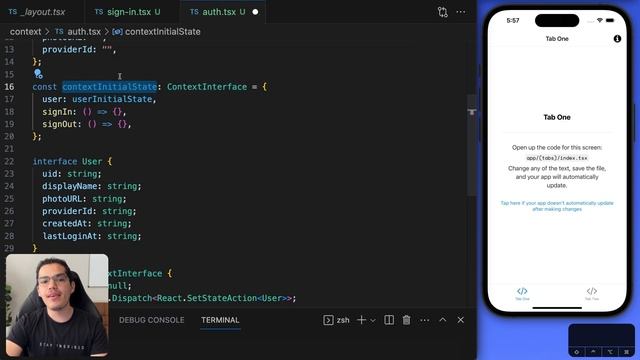Click lastLoginAt field on line 28
The image size is (640, 360).
coord(69,236)
